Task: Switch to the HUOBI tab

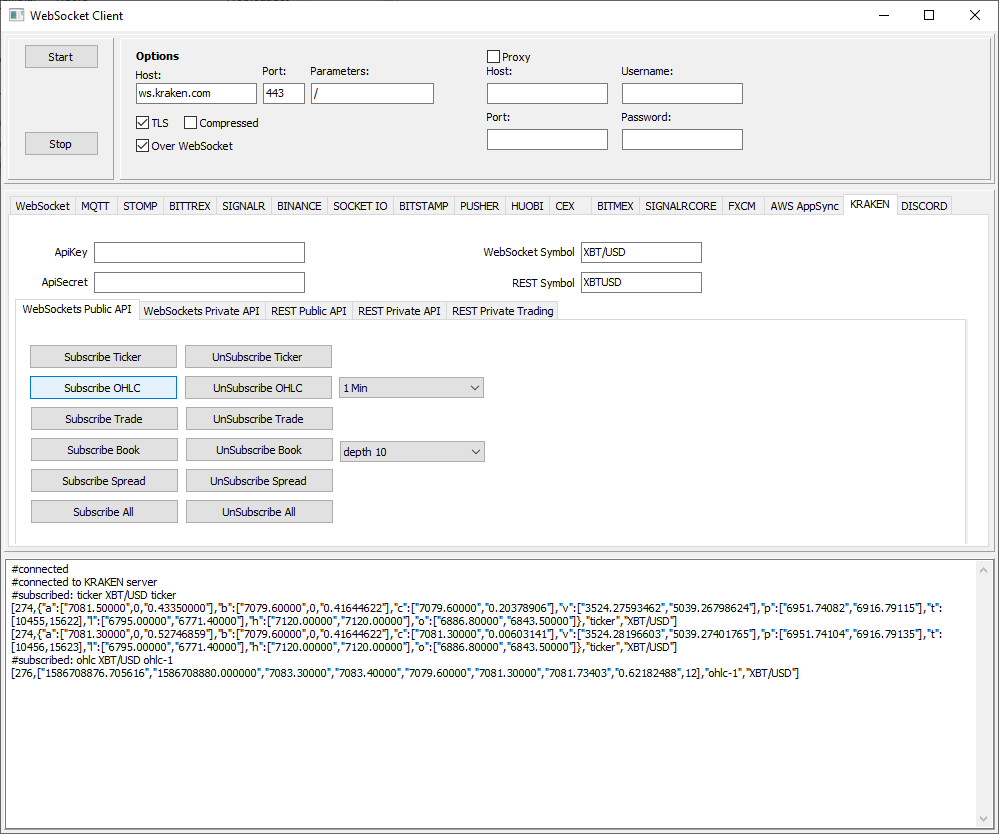Action: click(527, 206)
